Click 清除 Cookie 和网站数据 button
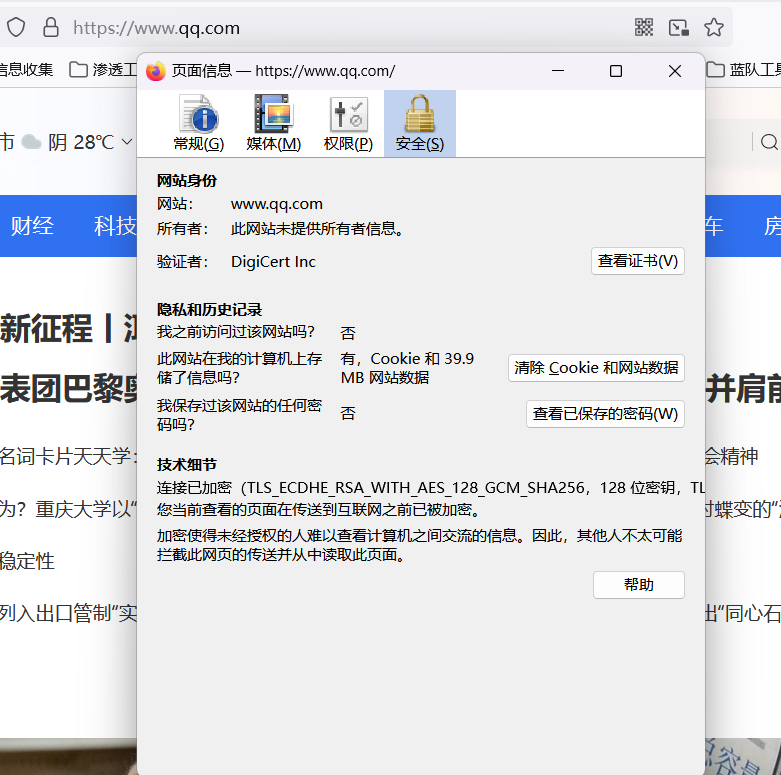The width and height of the screenshot is (781, 775). pos(596,368)
